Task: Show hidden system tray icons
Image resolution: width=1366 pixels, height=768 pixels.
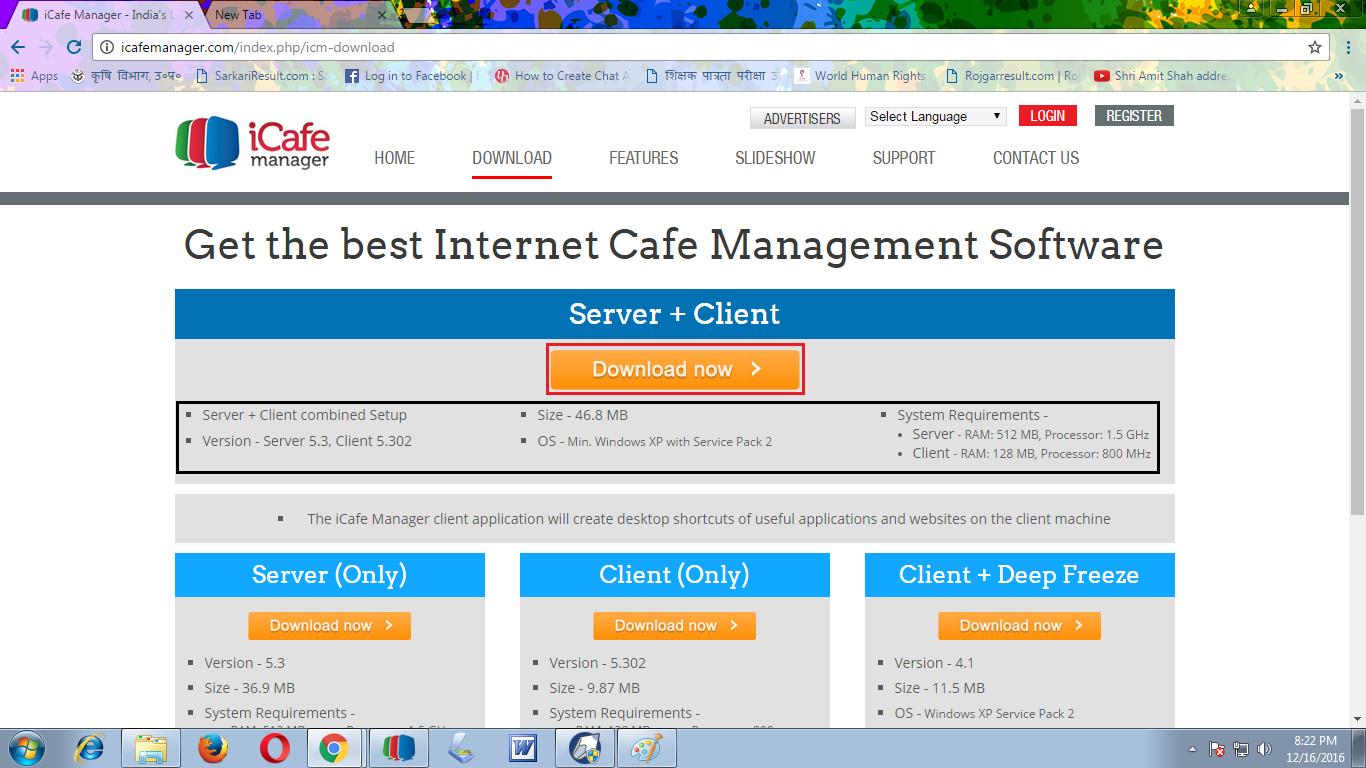Action: click(1191, 748)
